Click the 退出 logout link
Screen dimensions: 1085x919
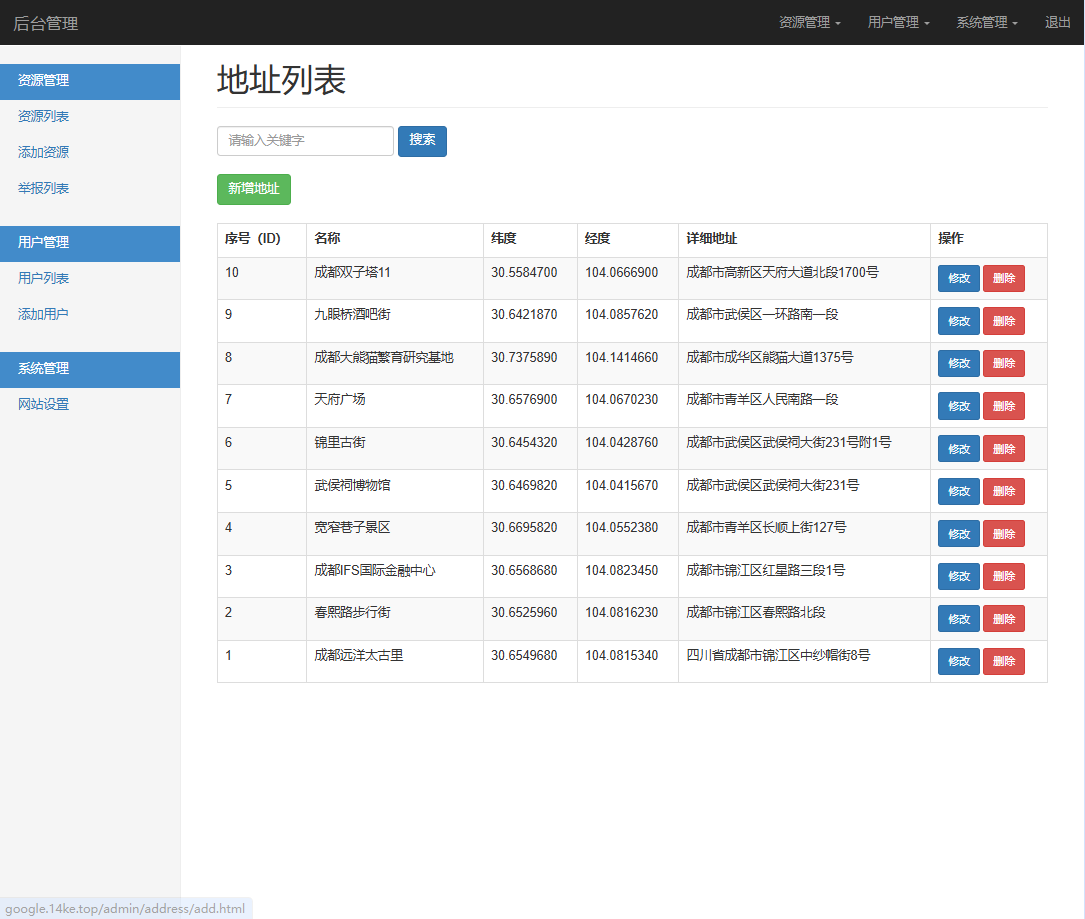pyautogui.click(x=1057, y=22)
